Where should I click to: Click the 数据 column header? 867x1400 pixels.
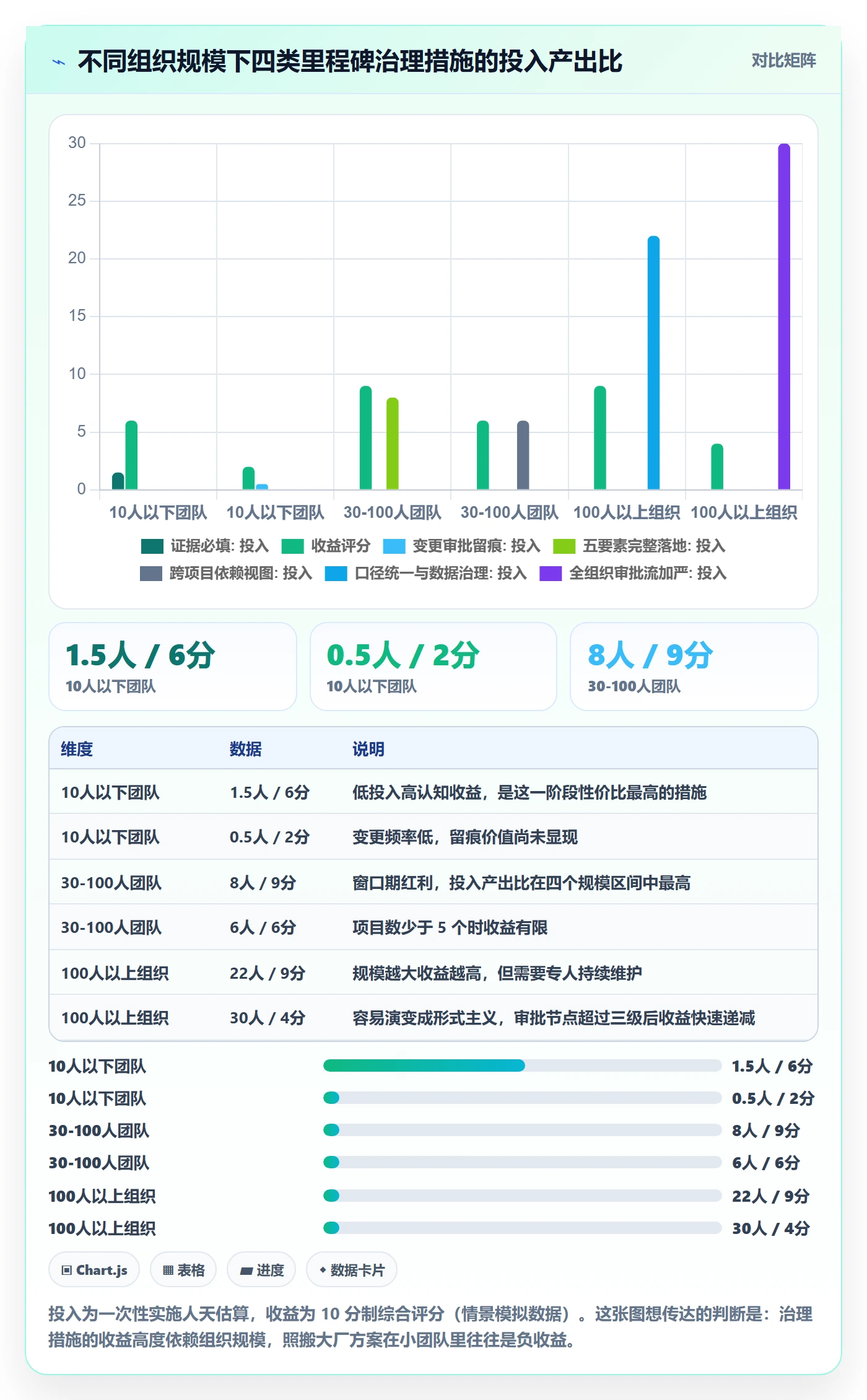(x=246, y=749)
